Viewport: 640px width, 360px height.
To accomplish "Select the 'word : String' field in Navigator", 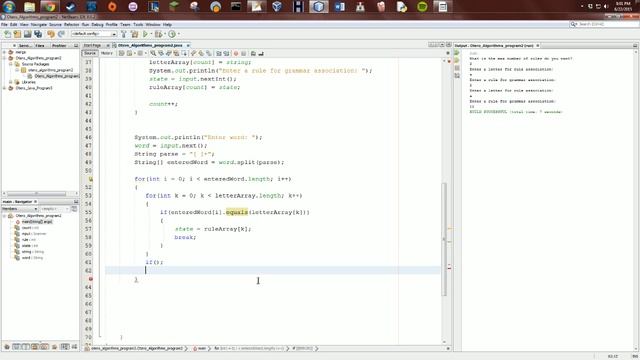I will tap(32, 258).
